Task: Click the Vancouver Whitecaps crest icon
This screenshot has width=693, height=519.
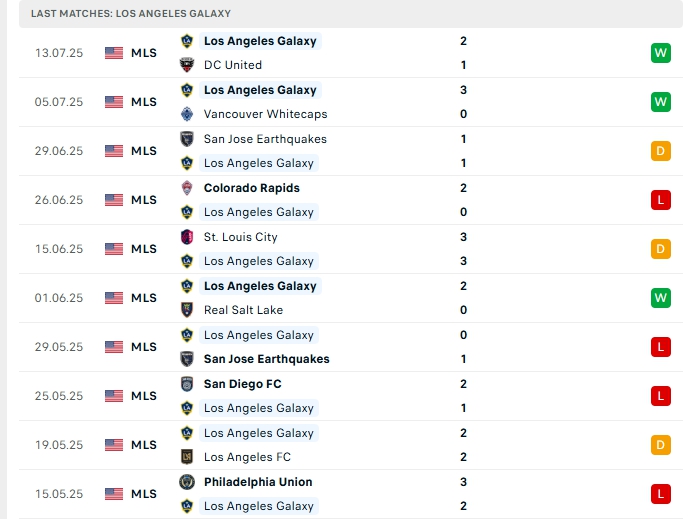Action: pos(186,114)
